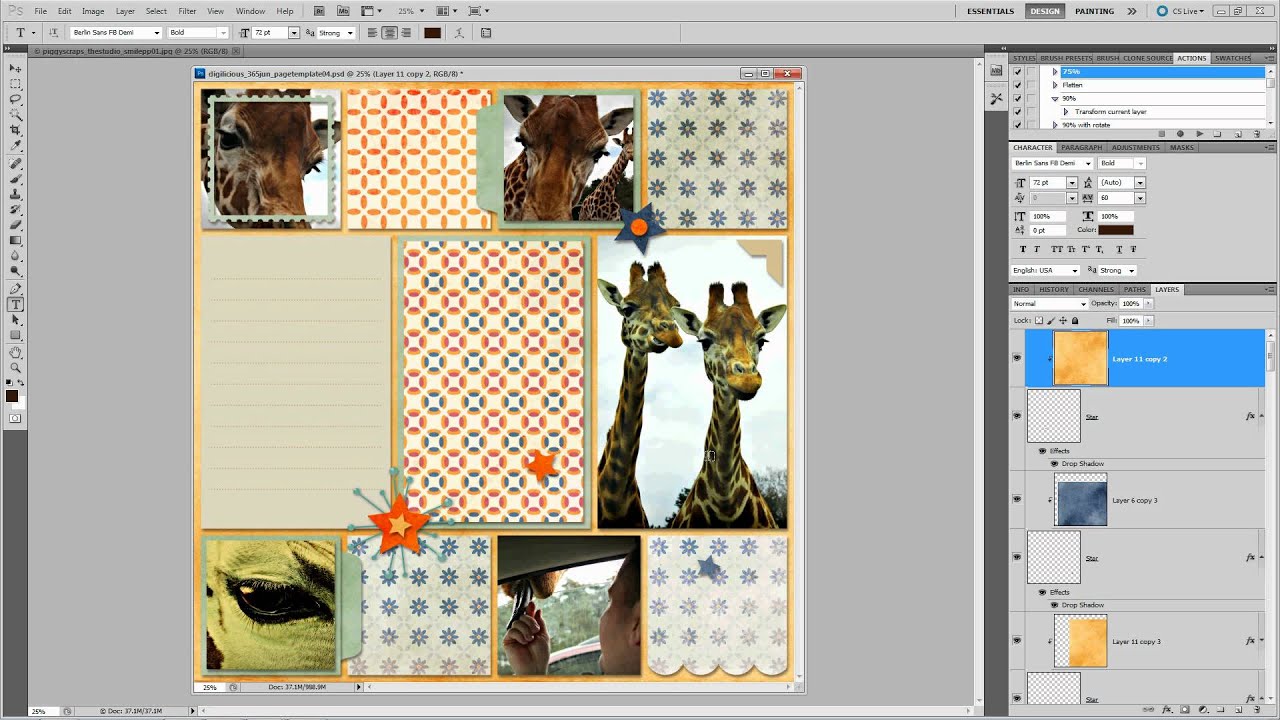The height and width of the screenshot is (720, 1280).
Task: Select the Clone Stamp tool
Action: click(x=16, y=194)
